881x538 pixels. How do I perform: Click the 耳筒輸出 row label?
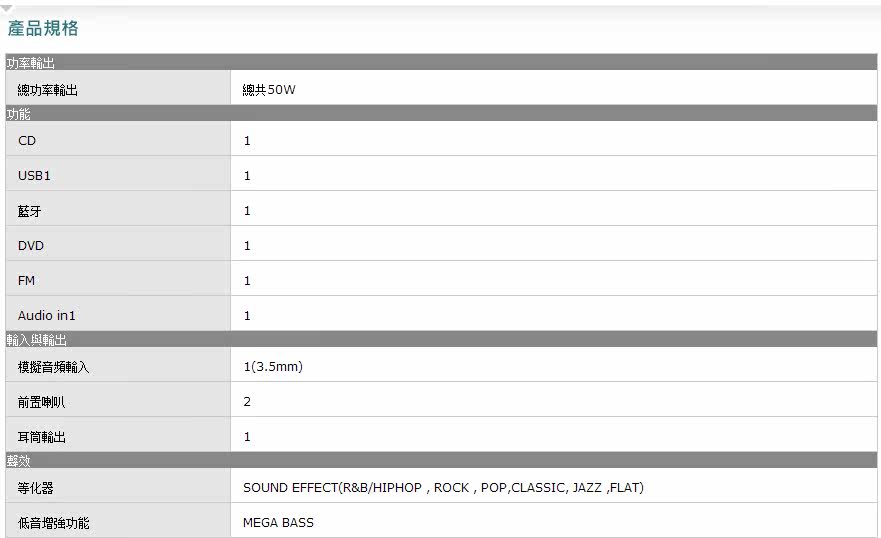pyautogui.click(x=42, y=437)
